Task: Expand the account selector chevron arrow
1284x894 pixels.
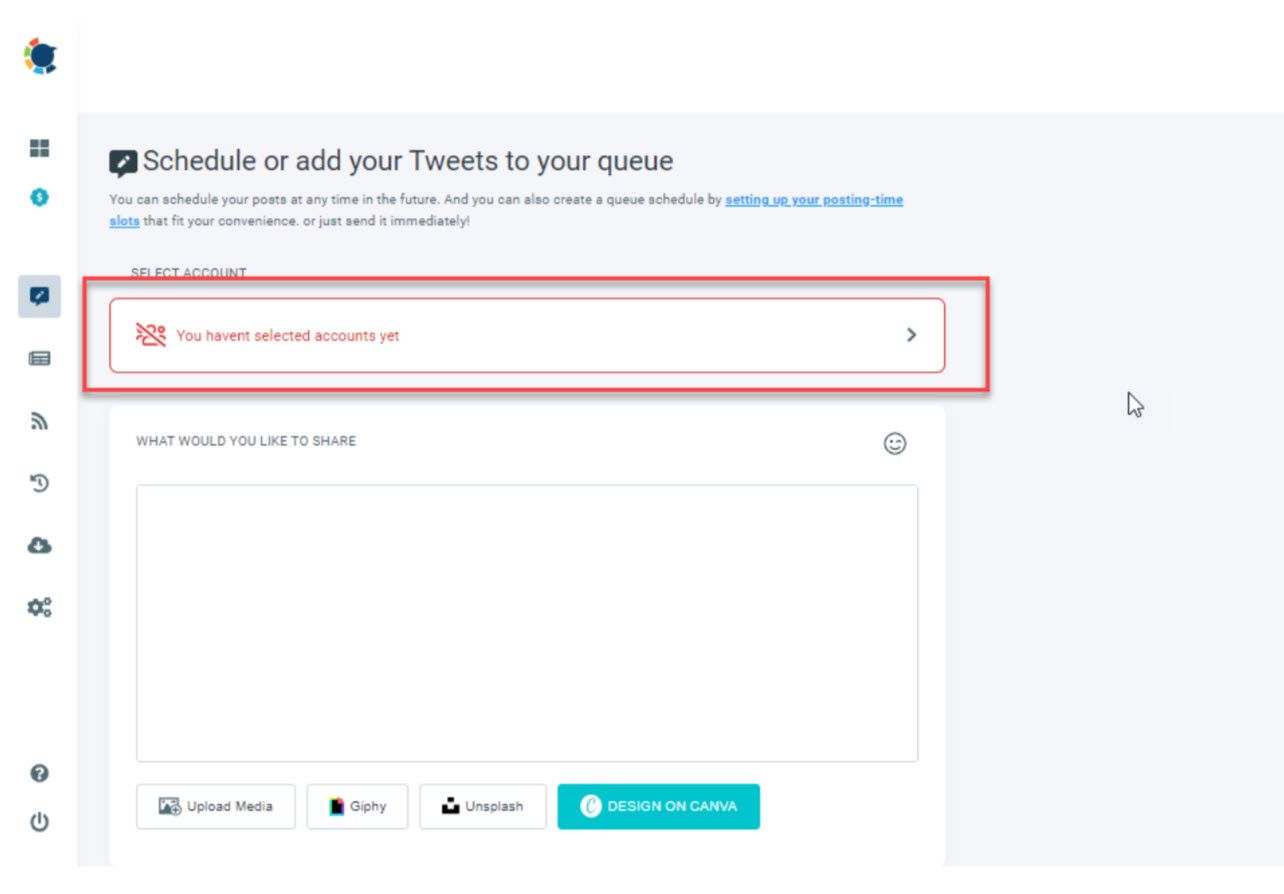Action: pos(911,335)
